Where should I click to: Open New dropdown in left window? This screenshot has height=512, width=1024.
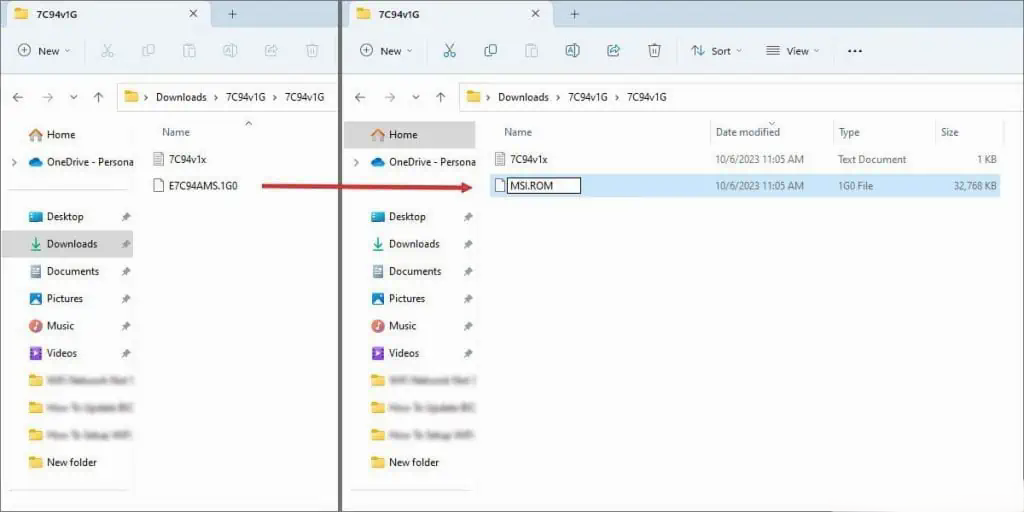(44, 51)
